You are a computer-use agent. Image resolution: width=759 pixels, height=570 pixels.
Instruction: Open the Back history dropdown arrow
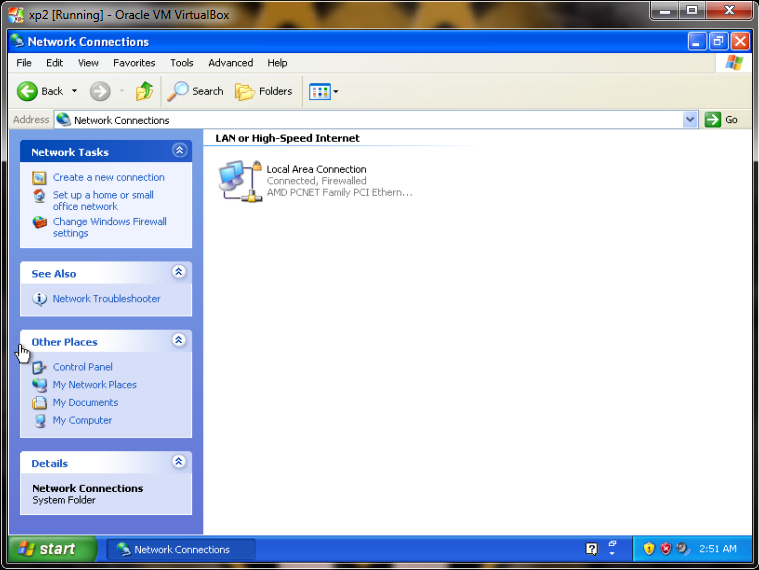click(75, 90)
